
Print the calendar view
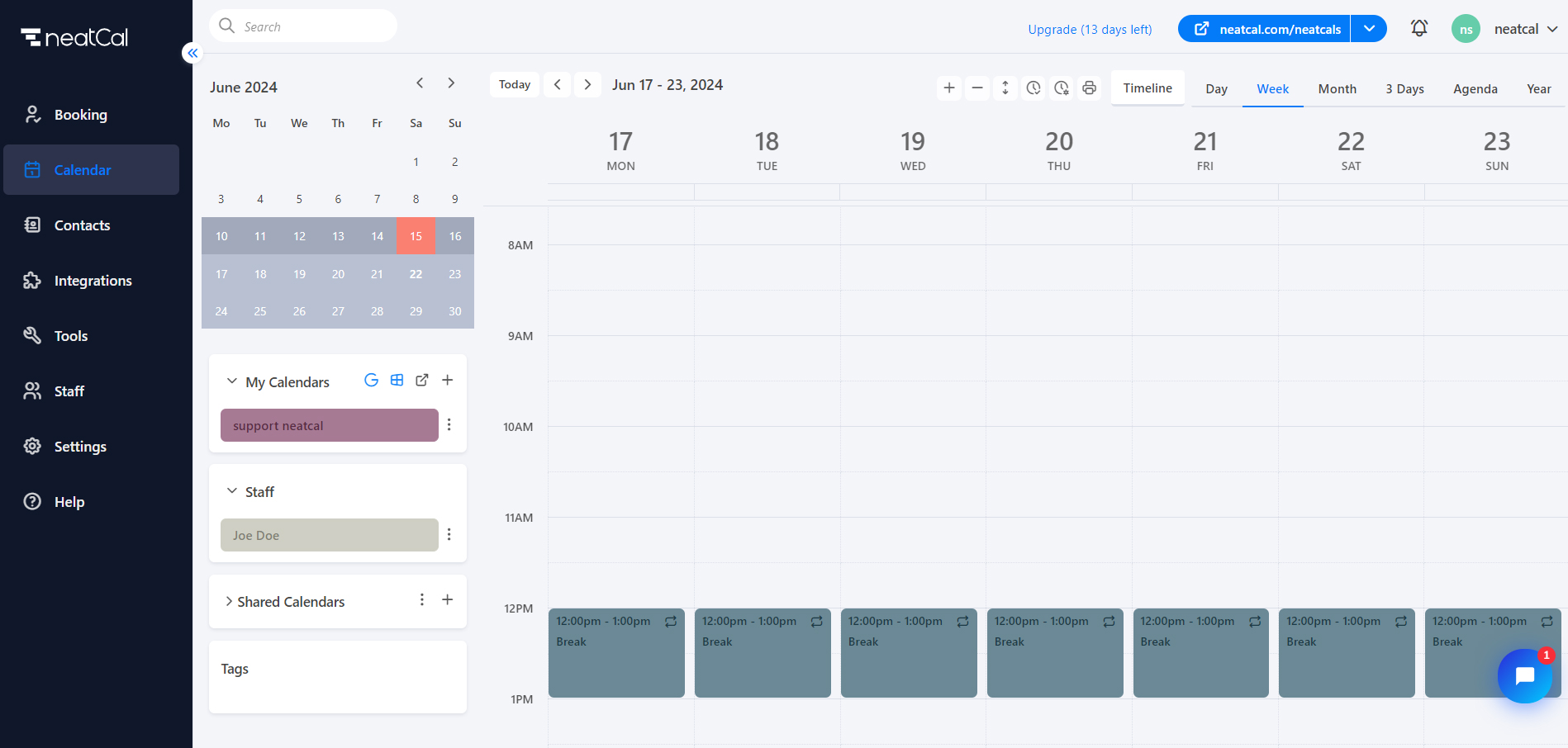[x=1090, y=88]
